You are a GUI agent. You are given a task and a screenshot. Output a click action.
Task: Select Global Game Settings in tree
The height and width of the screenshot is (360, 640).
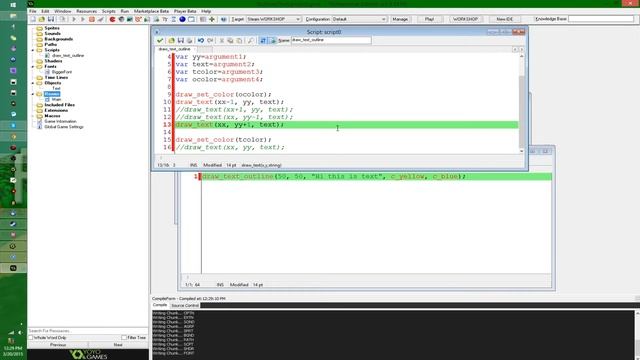coord(64,127)
